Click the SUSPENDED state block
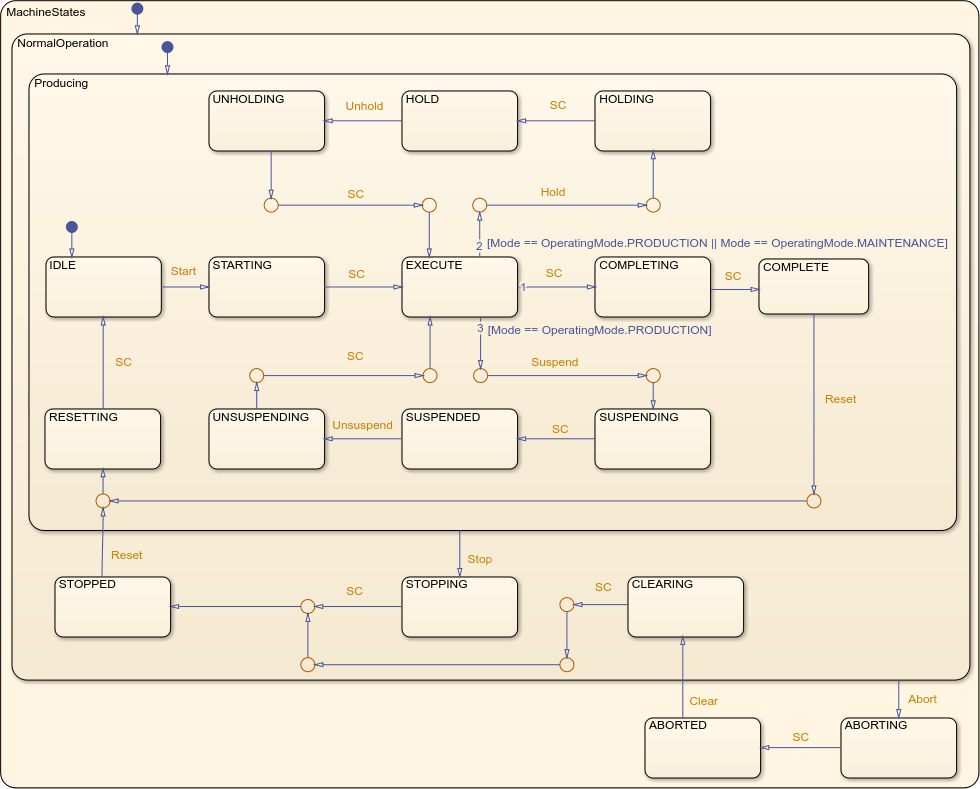This screenshot has height=789, width=980. (460, 440)
